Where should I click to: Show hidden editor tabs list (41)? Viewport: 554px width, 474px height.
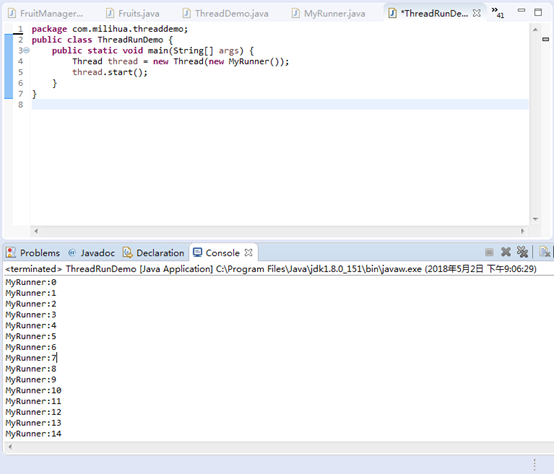pos(497,12)
